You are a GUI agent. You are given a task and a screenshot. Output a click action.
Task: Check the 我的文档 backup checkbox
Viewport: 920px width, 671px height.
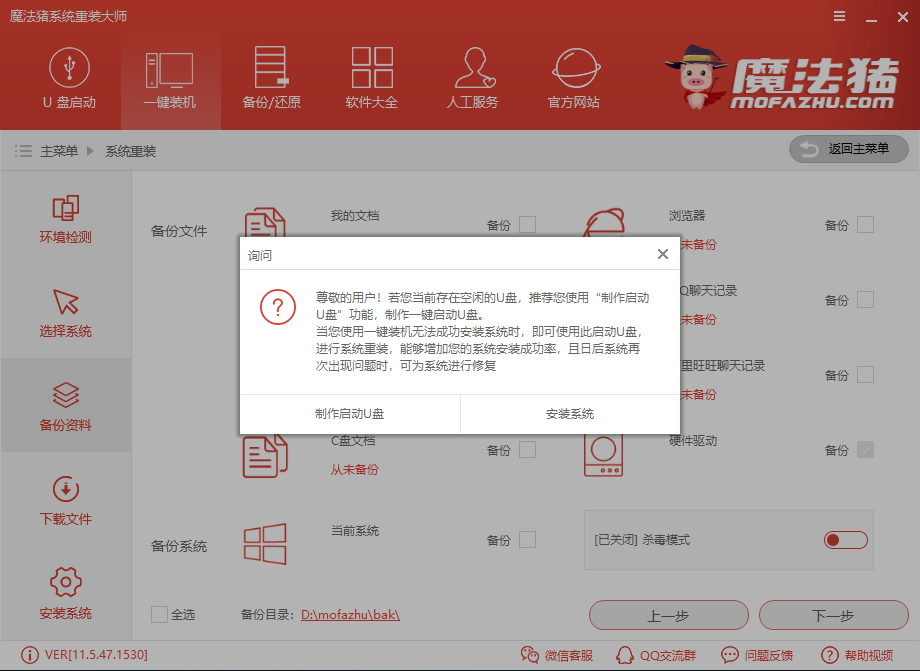pyautogui.click(x=531, y=225)
